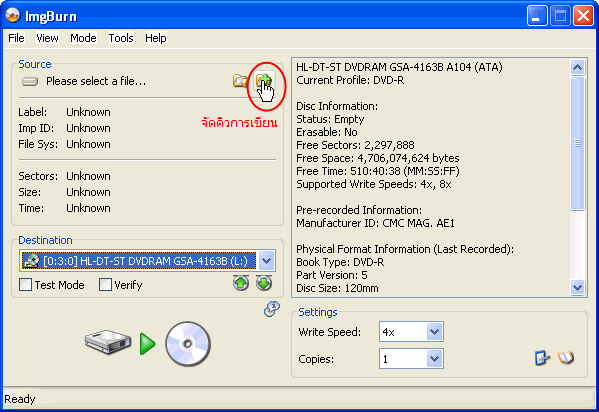This screenshot has height=412, width=599.
Task: Click the disc info scrollbar thumb
Action: pyautogui.click(x=577, y=143)
